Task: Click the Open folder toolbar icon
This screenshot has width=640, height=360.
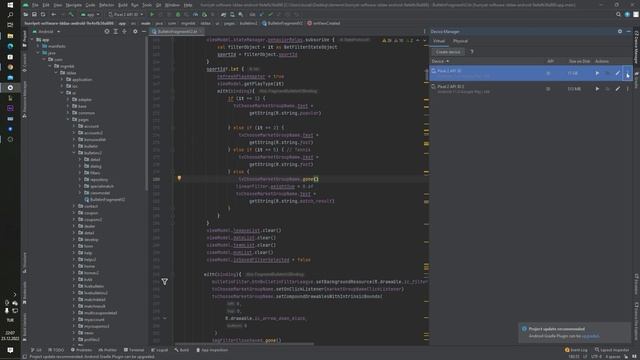Action: tap(26, 14)
